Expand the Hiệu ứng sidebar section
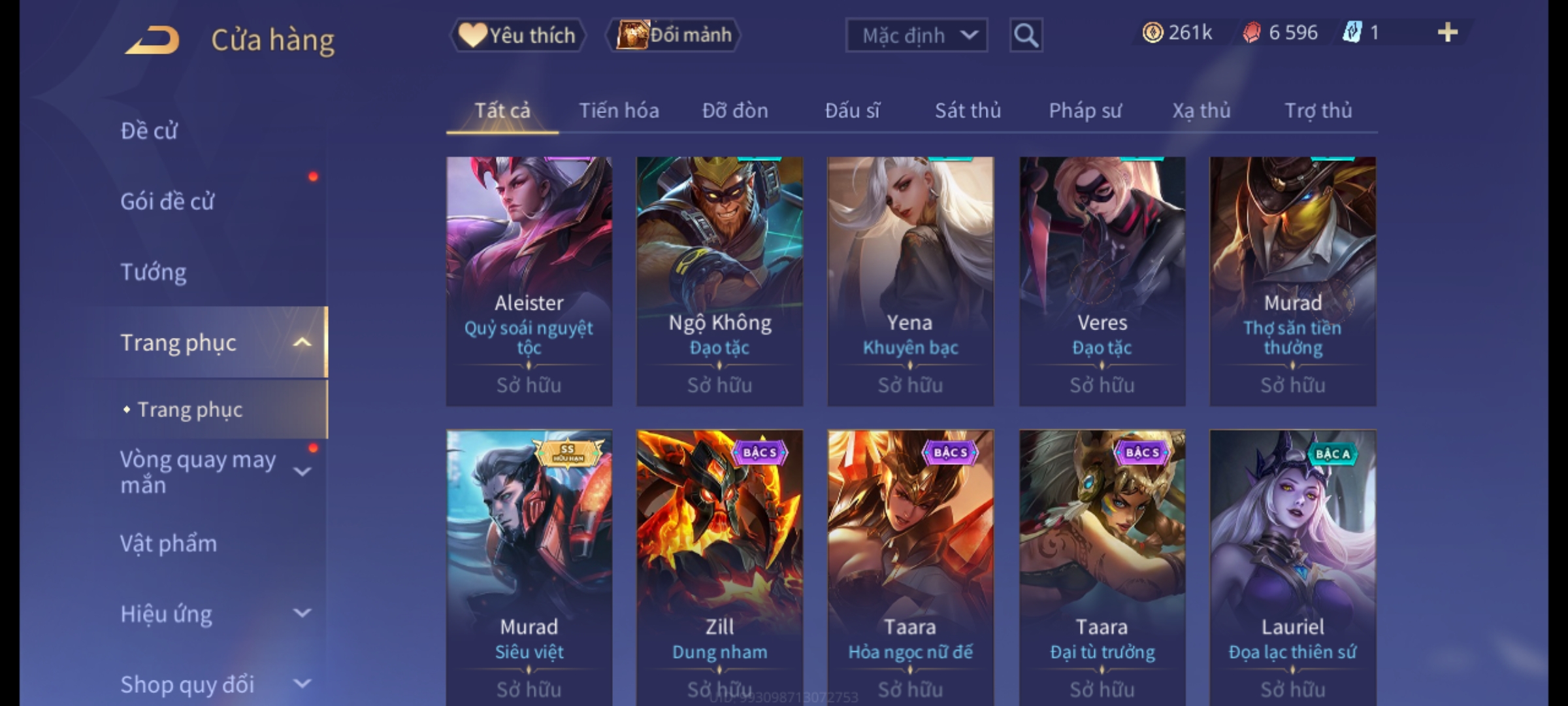Image resolution: width=1568 pixels, height=706 pixels. pyautogui.click(x=302, y=613)
